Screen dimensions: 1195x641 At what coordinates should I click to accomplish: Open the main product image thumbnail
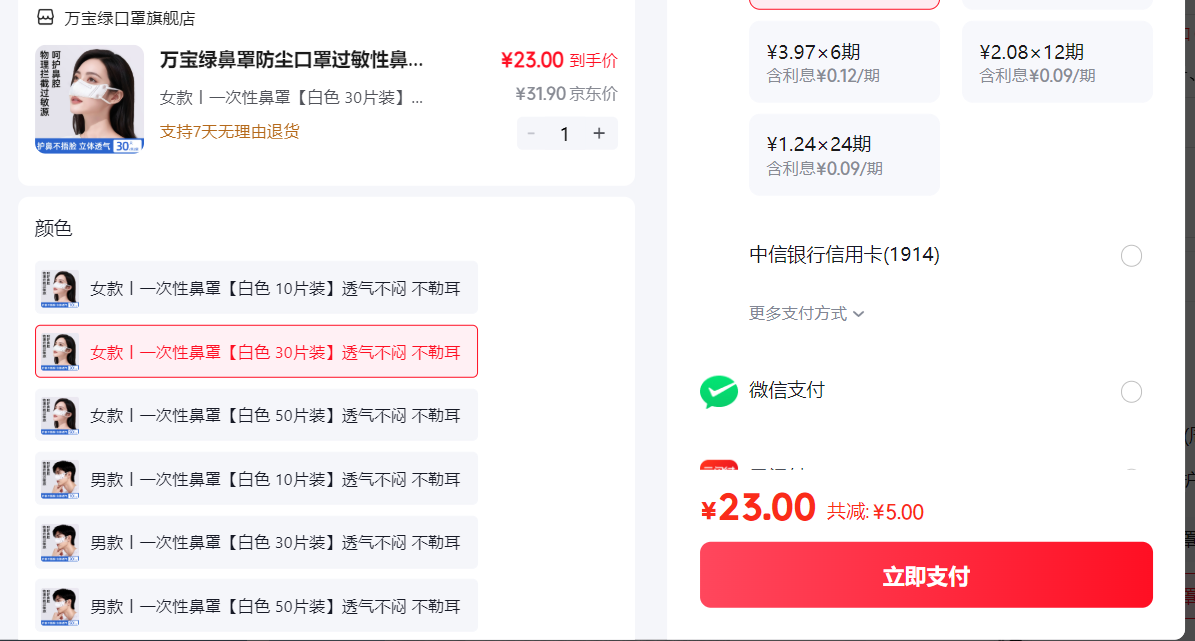pyautogui.click(x=89, y=99)
